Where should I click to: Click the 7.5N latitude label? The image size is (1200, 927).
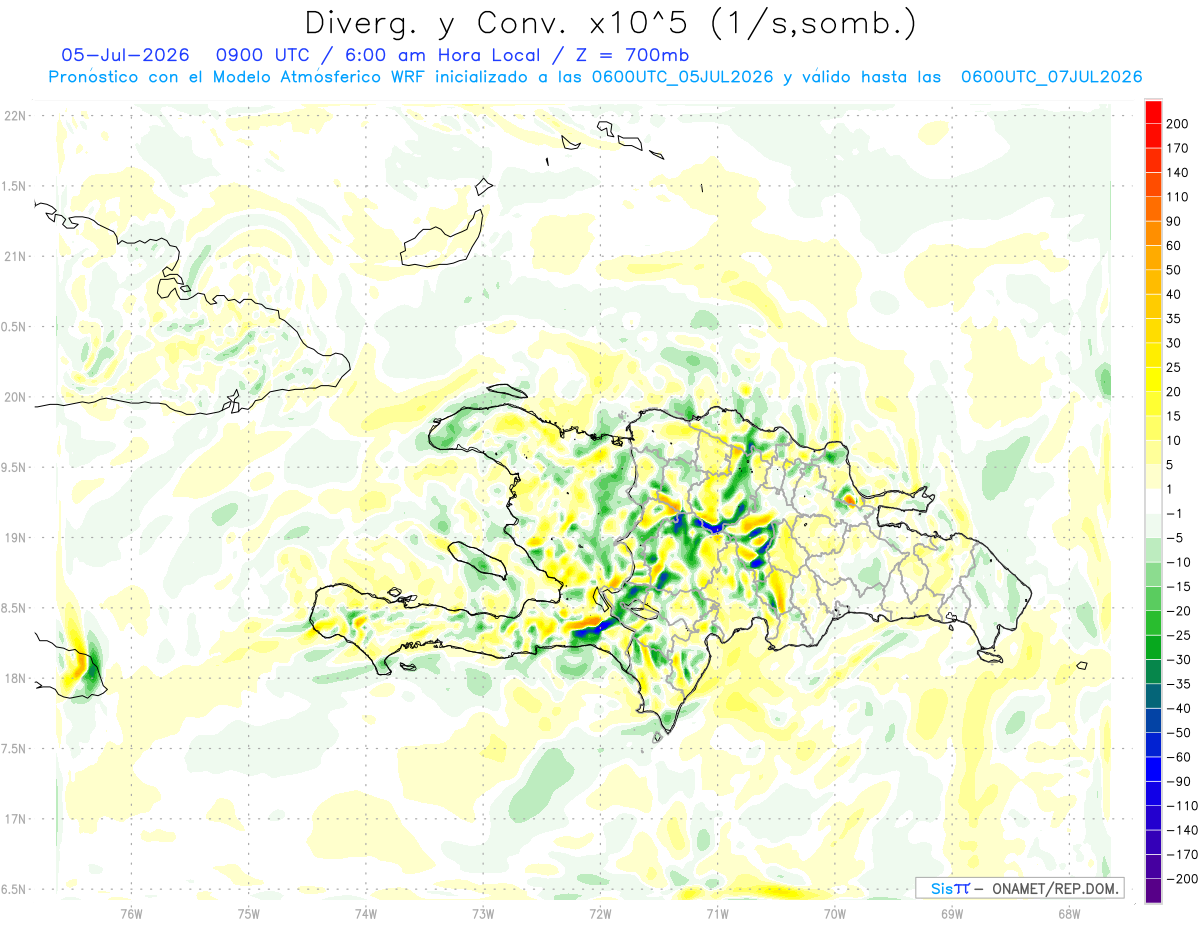pyautogui.click(x=15, y=749)
